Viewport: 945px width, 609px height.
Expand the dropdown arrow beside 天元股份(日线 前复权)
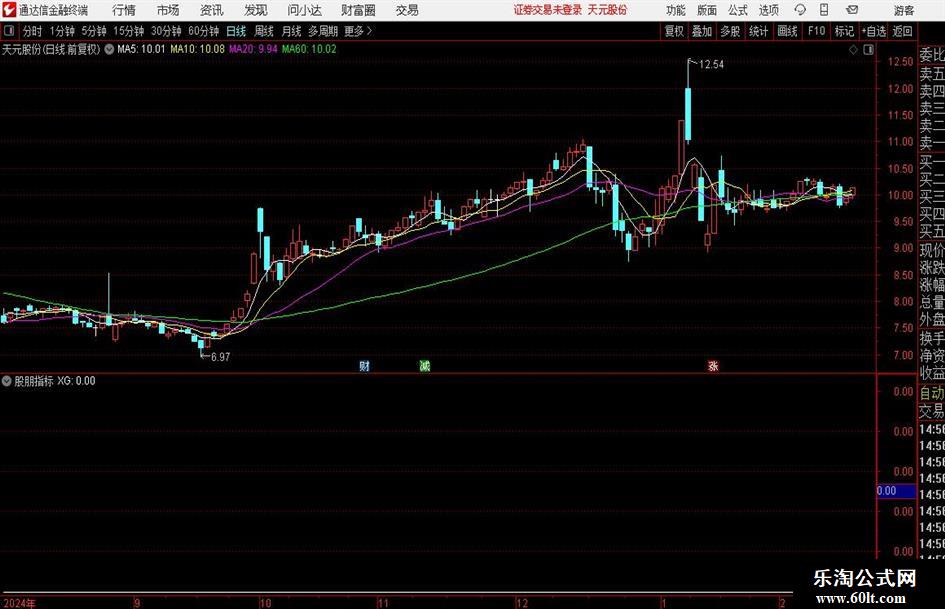click(x=109, y=49)
